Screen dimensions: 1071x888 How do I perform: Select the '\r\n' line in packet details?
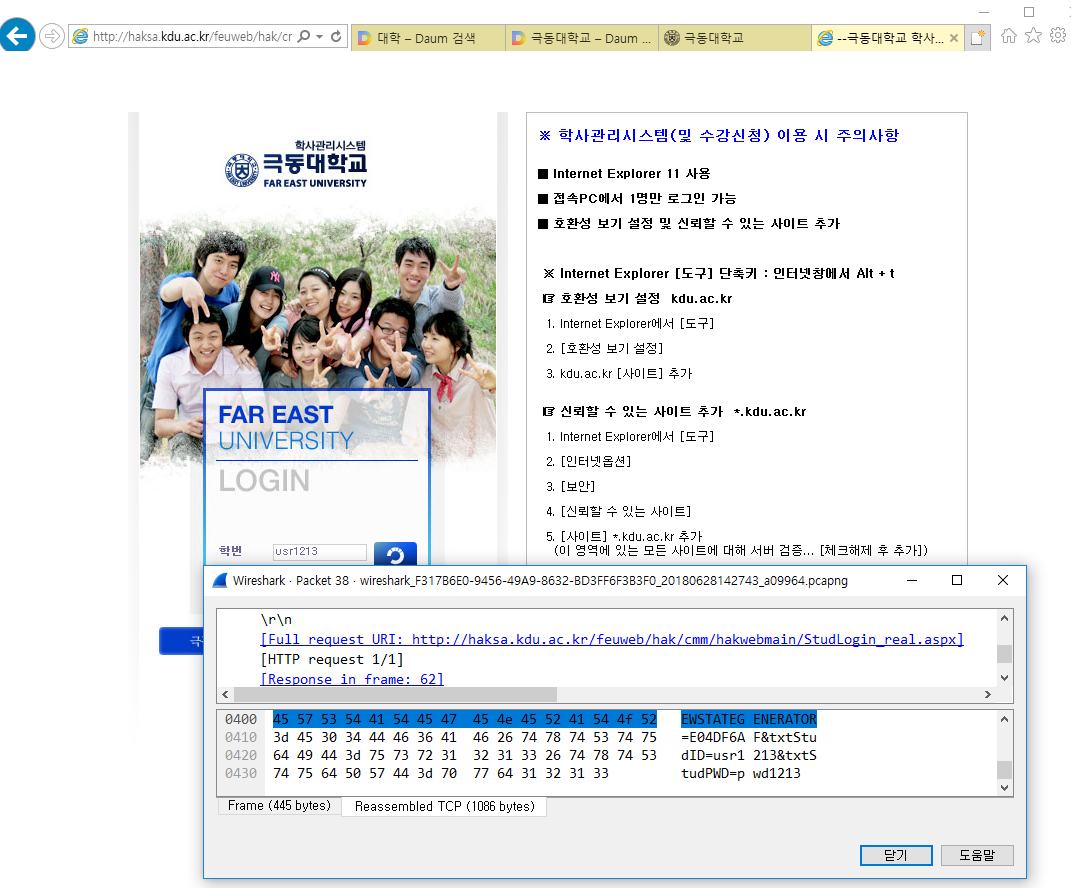[276, 620]
